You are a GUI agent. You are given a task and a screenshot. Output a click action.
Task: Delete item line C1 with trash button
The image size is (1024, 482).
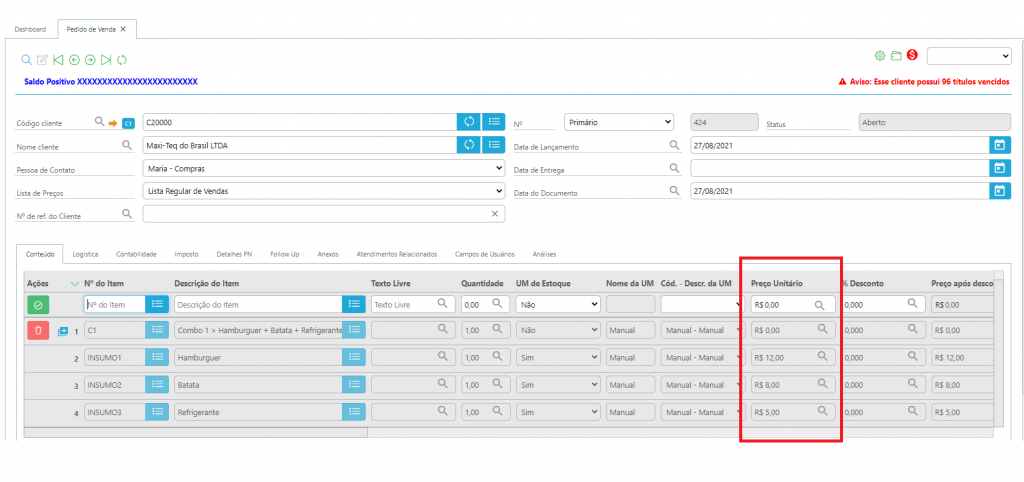click(38, 330)
